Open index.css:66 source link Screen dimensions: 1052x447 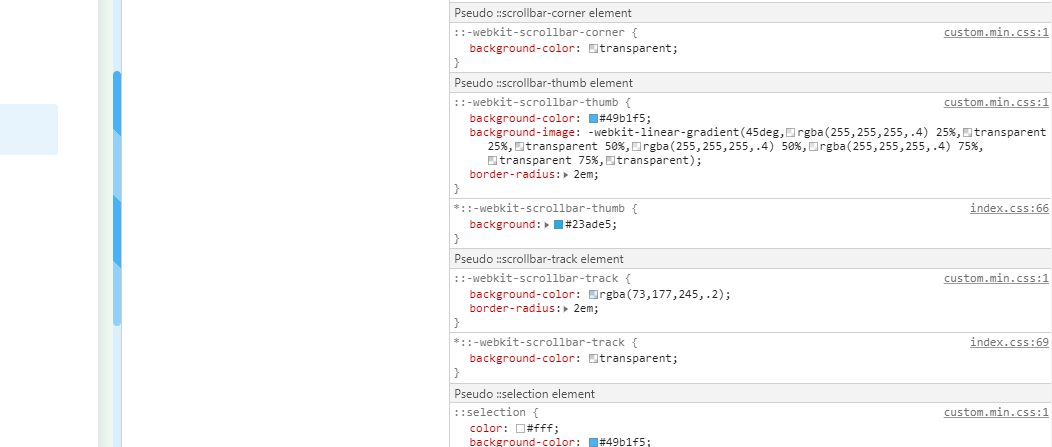[x=1009, y=208]
